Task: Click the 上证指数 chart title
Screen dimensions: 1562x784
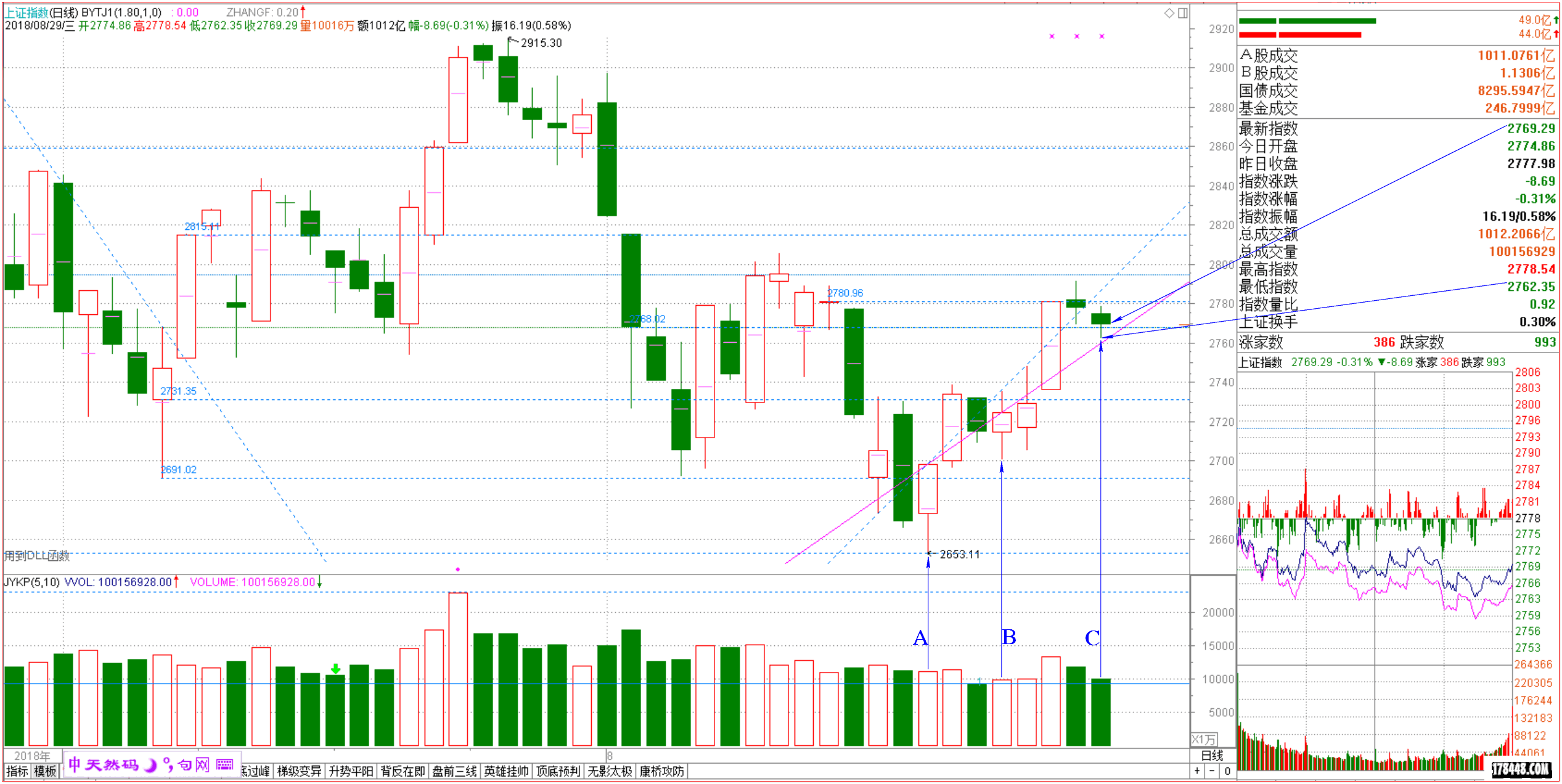Action: (27, 12)
